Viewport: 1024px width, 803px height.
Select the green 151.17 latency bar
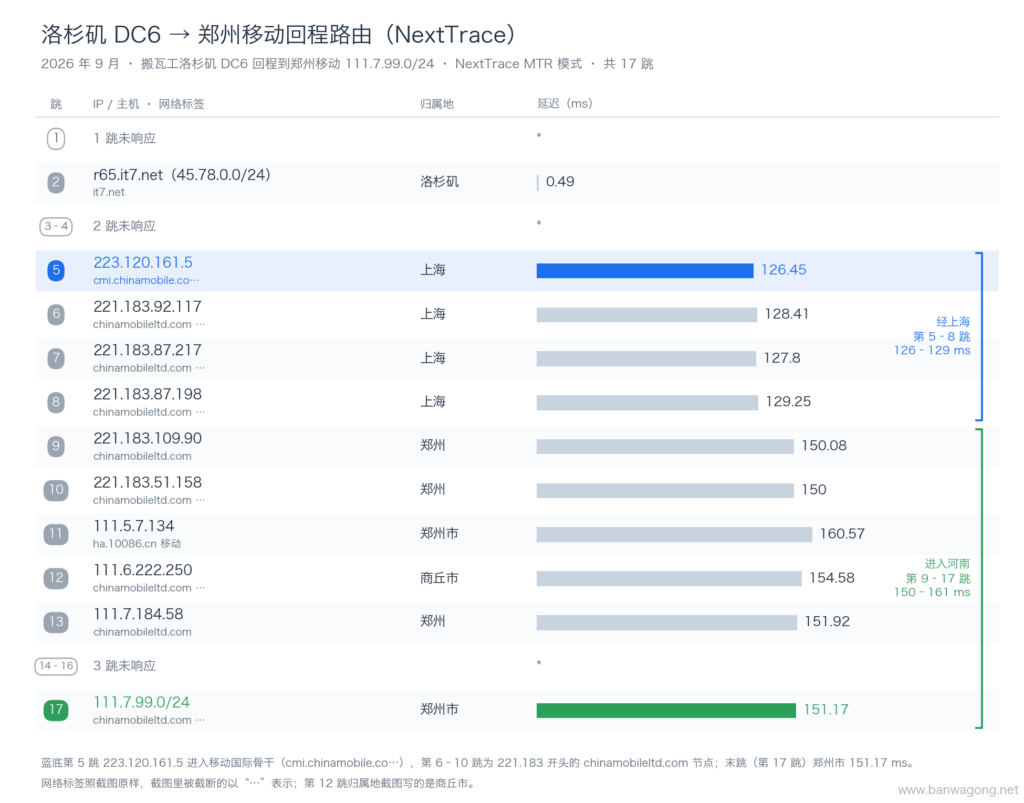(666, 710)
